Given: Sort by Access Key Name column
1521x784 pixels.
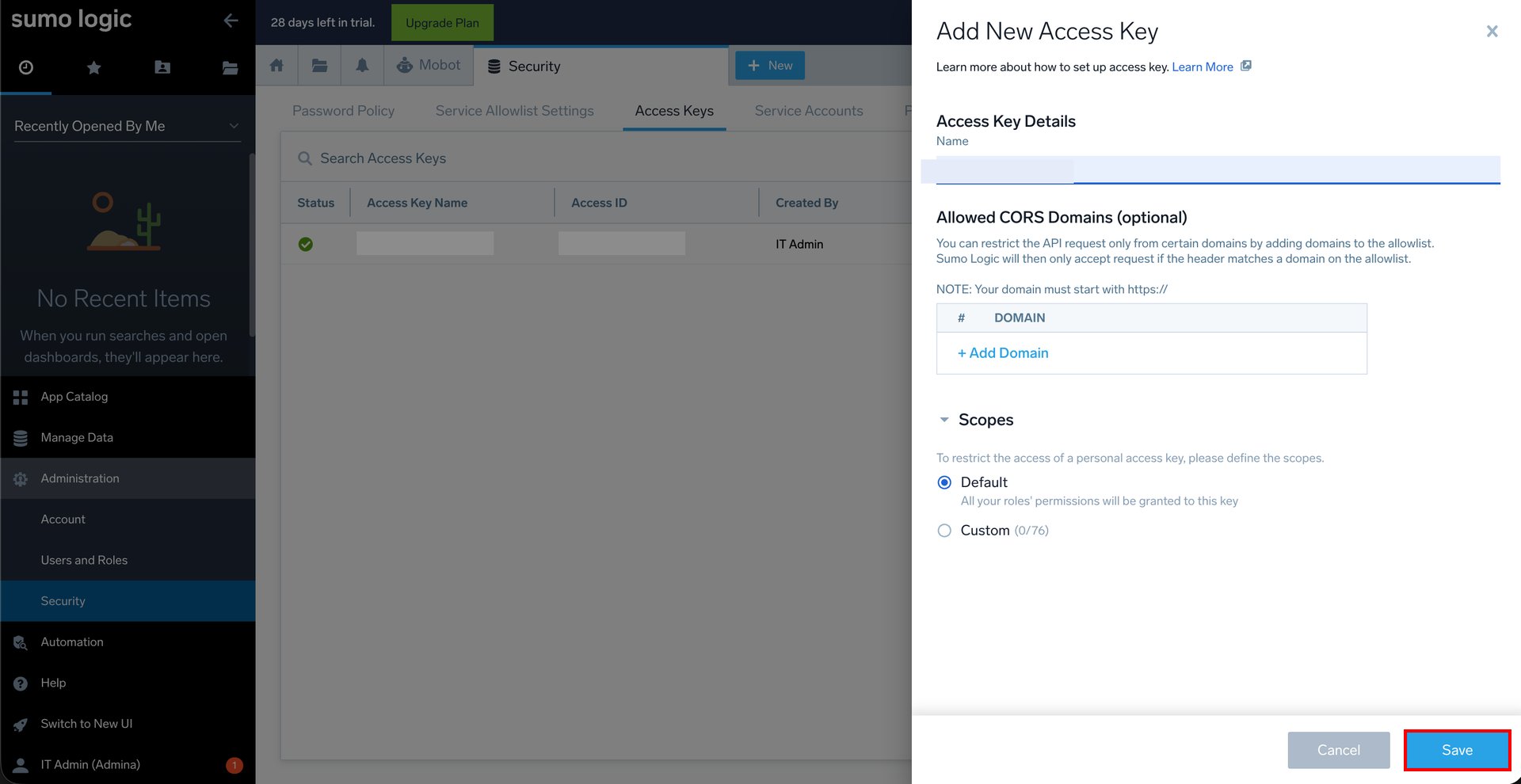Looking at the screenshot, I should tap(417, 203).
